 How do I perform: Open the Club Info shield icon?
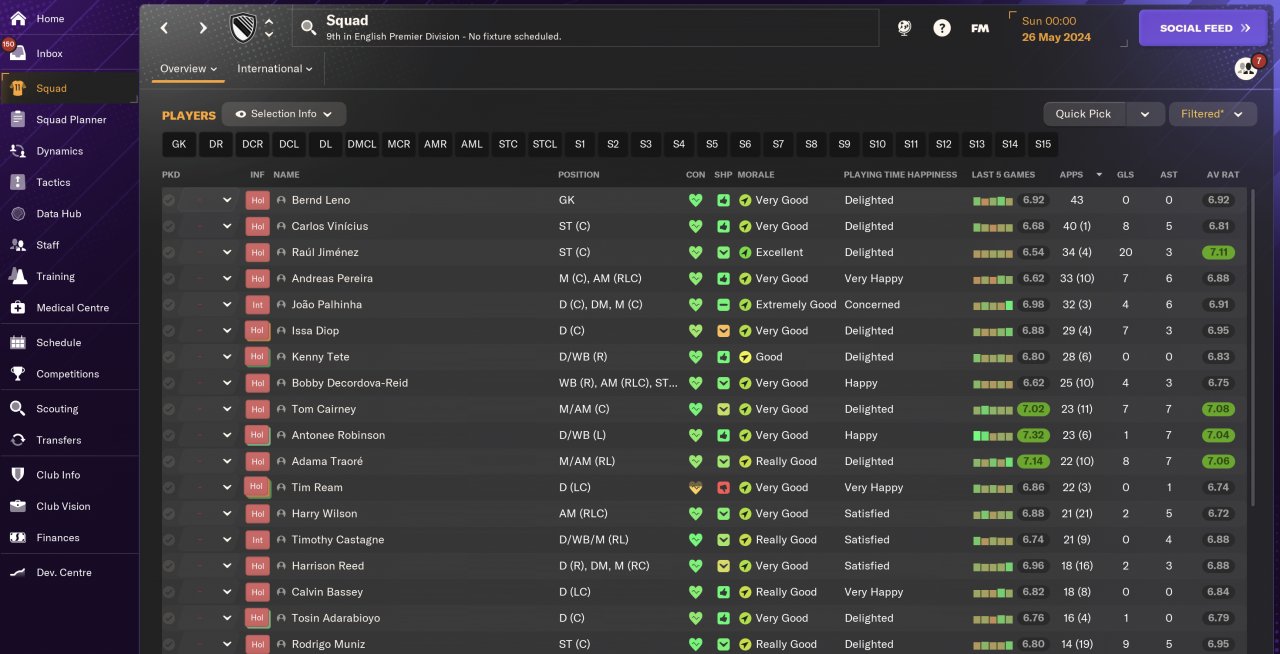coord(18,474)
